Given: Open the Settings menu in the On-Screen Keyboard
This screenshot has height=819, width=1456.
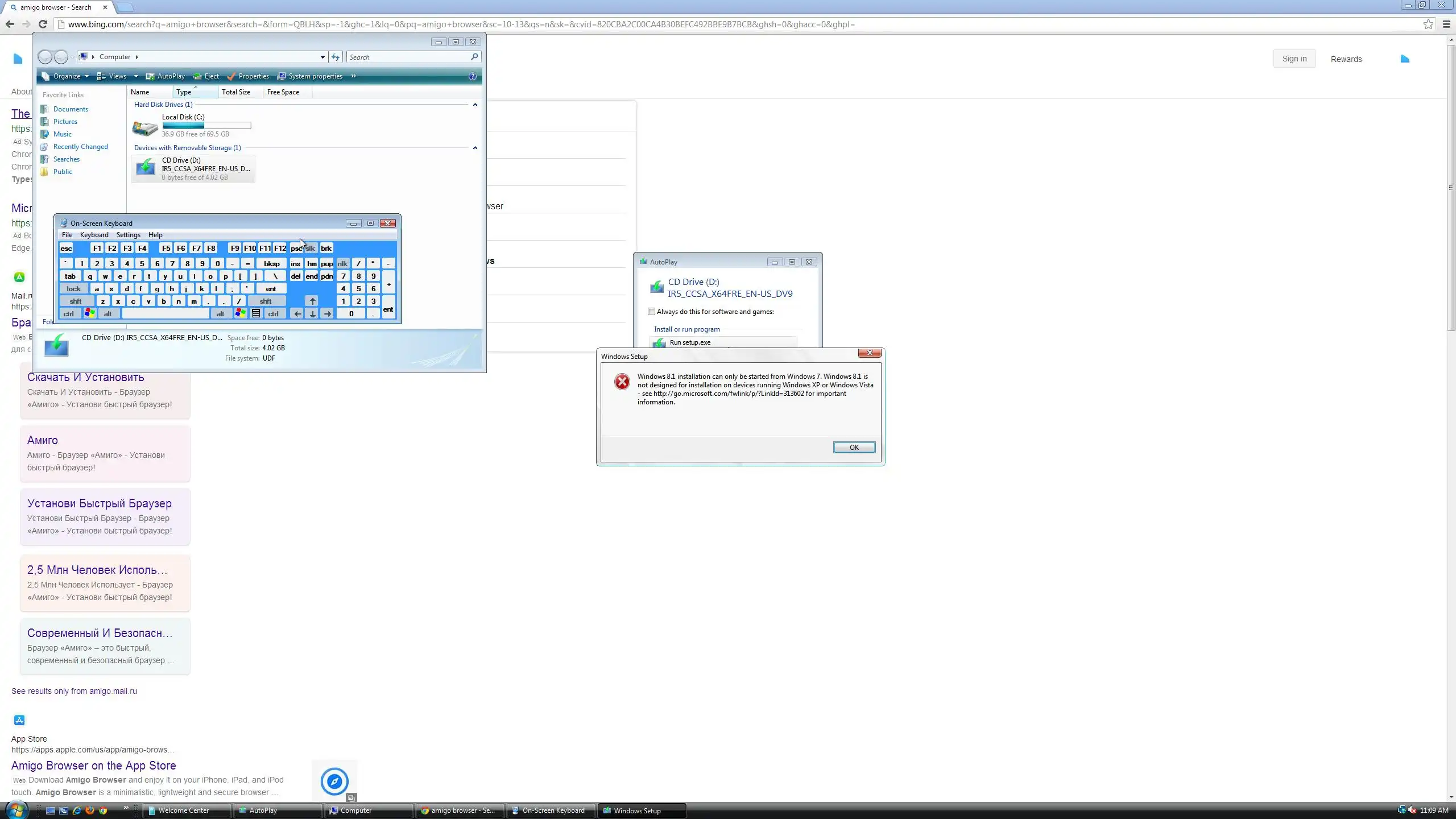Looking at the screenshot, I should click(x=128, y=235).
